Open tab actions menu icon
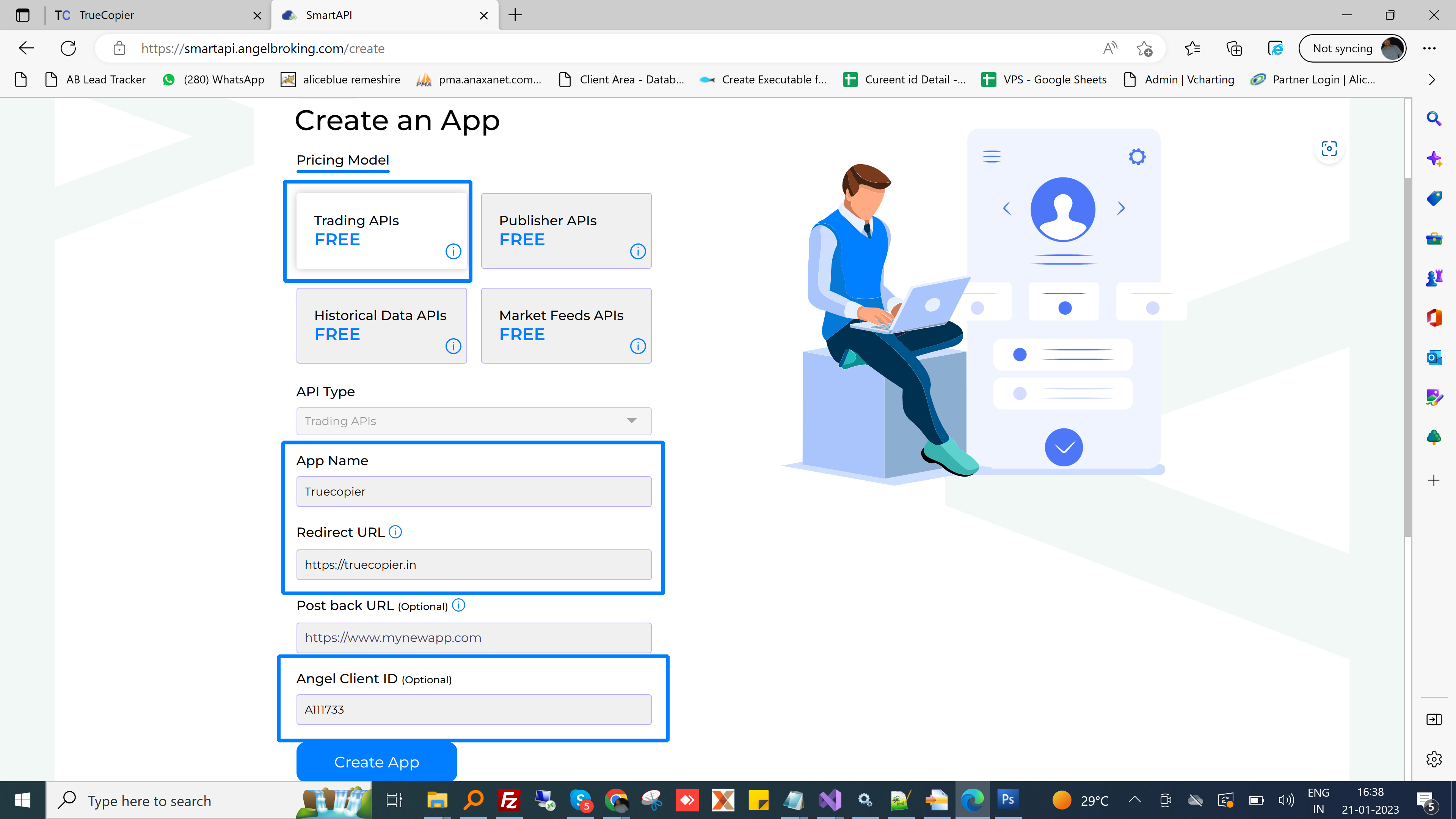The width and height of the screenshot is (1456, 819). pyautogui.click(x=23, y=15)
